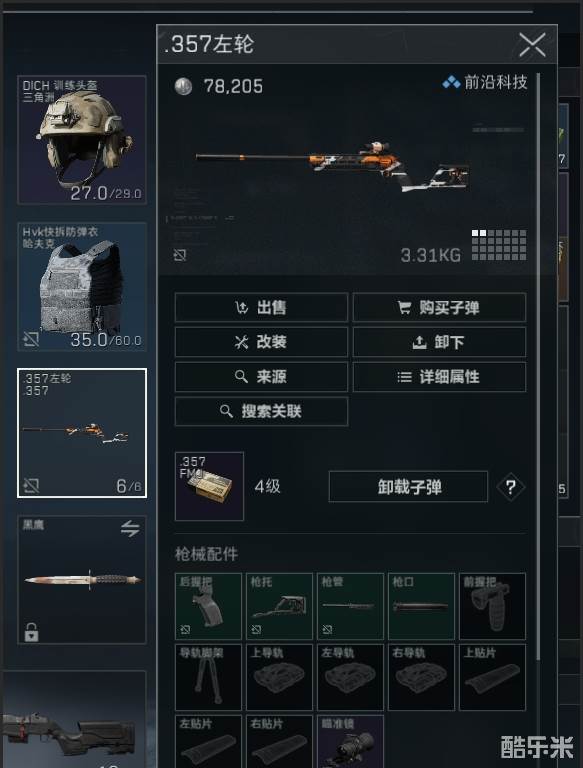Image resolution: width=583 pixels, height=768 pixels.
Task: Select the 枪口 muzzle attachment slot
Action: click(x=421, y=606)
